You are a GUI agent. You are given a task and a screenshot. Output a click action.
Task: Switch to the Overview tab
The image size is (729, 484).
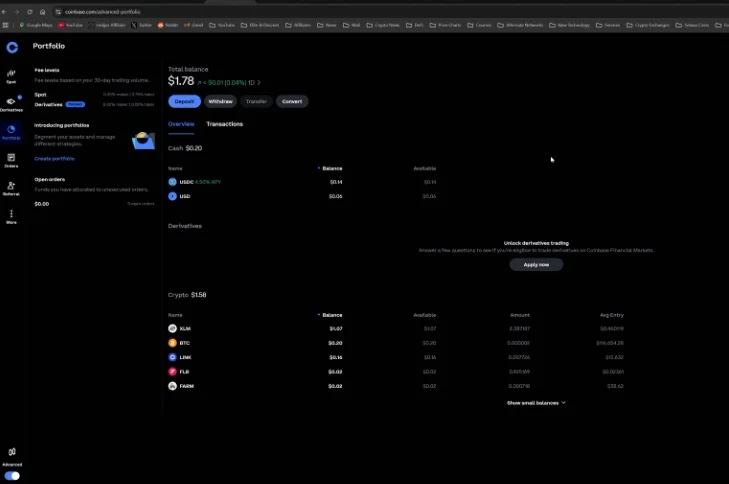(181, 124)
